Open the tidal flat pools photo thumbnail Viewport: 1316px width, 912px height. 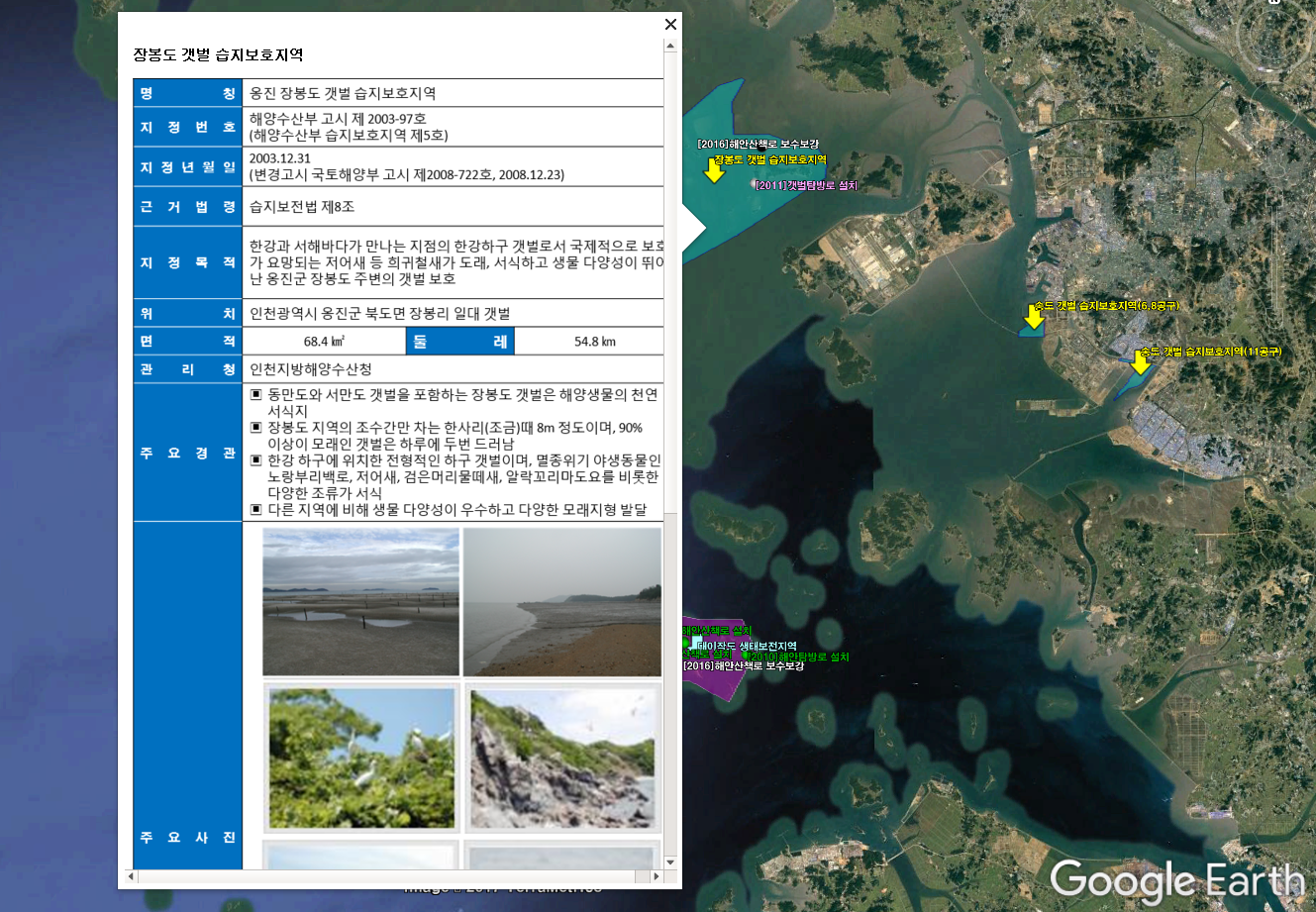coord(360,601)
